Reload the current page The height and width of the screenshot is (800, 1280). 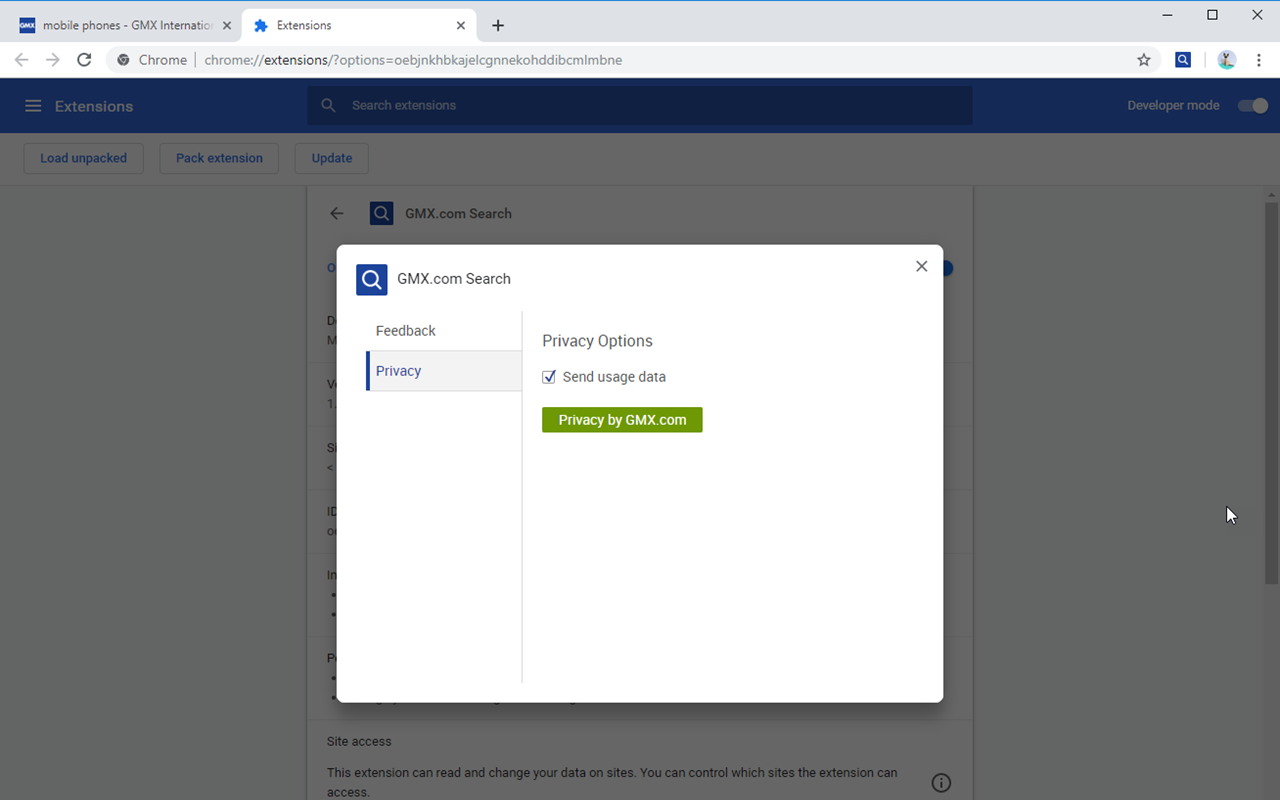pos(84,60)
